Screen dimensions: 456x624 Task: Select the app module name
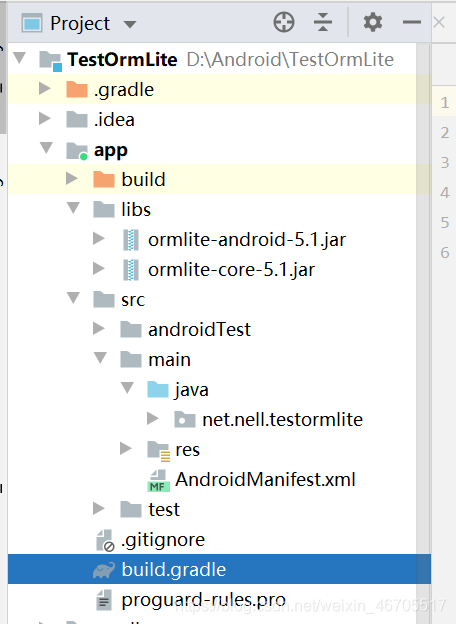111,151
